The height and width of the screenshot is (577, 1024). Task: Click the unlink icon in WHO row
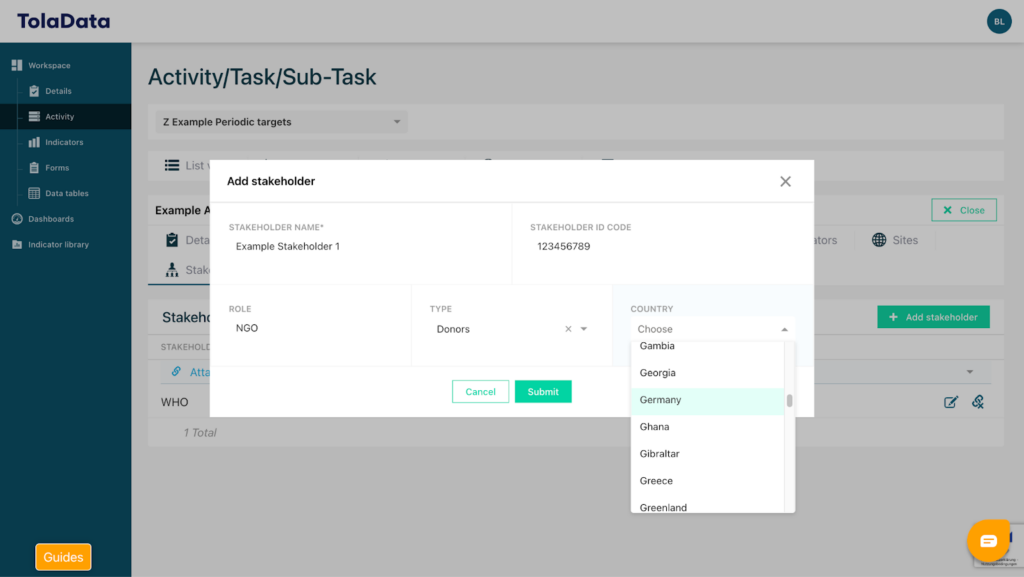(x=978, y=402)
